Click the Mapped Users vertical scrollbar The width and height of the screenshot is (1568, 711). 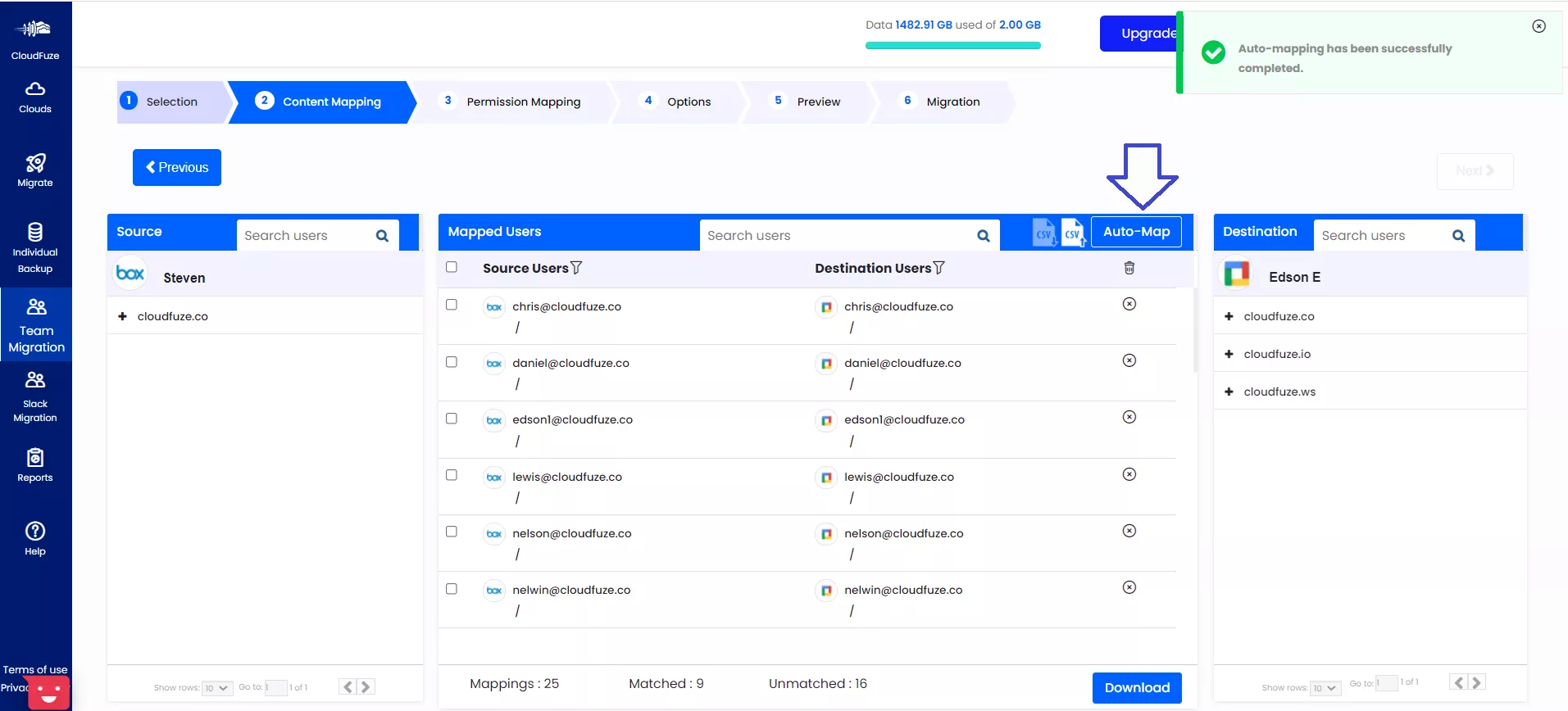tap(1194, 329)
